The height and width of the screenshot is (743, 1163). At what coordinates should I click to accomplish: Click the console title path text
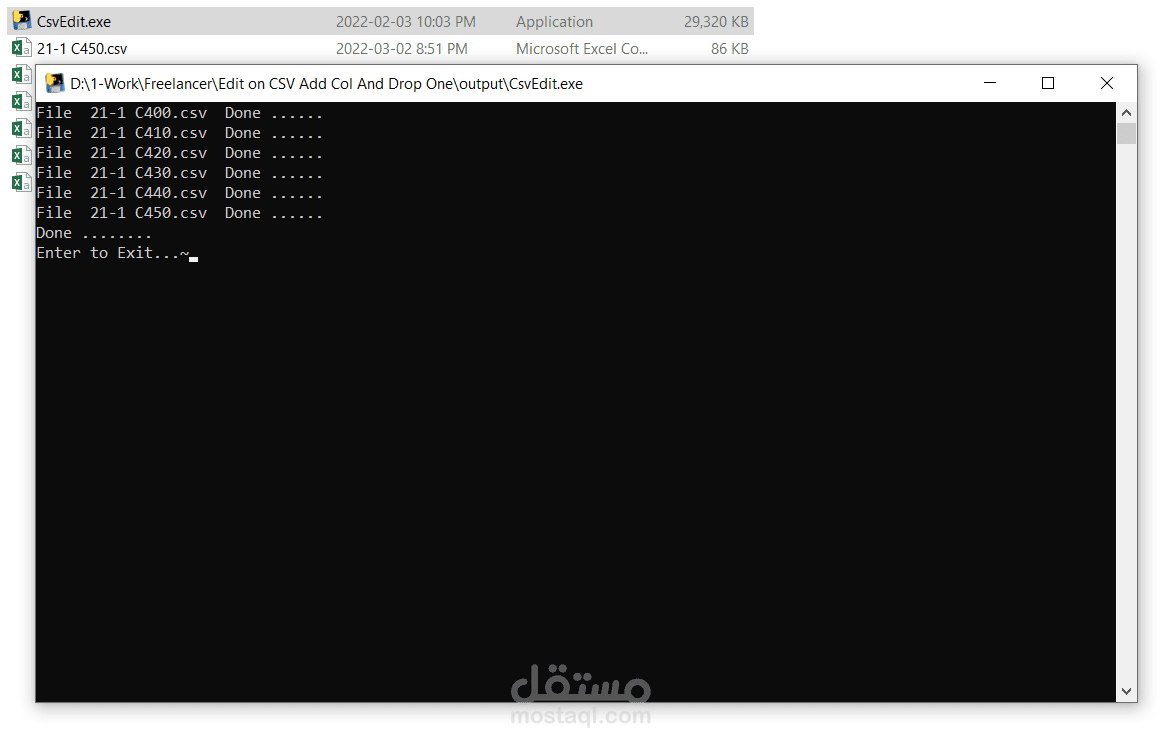point(326,84)
